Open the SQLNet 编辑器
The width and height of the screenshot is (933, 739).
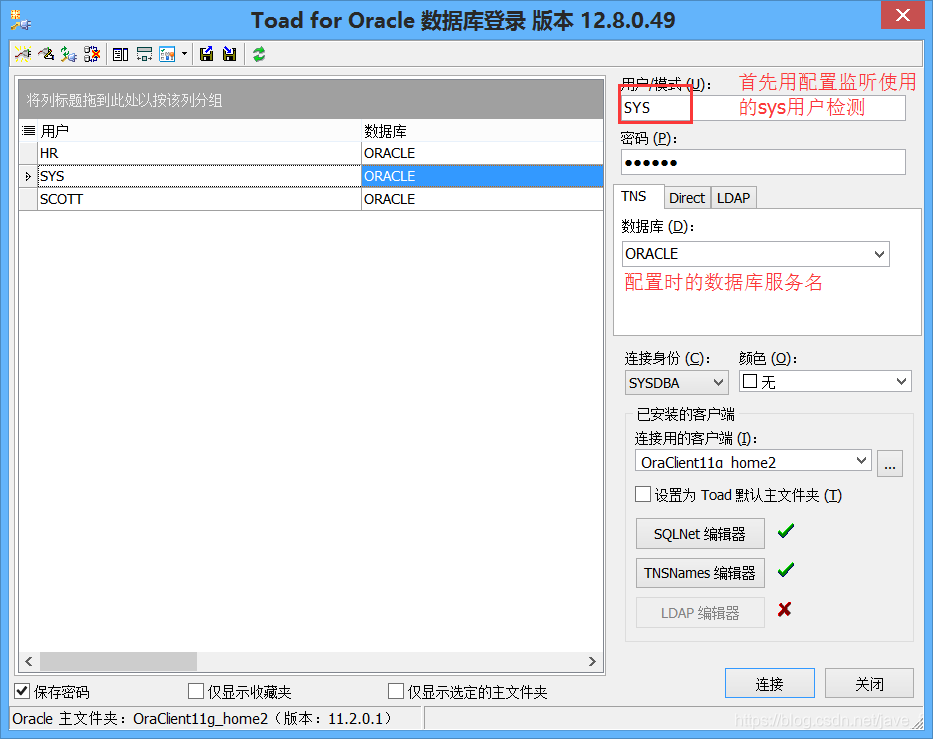[700, 534]
